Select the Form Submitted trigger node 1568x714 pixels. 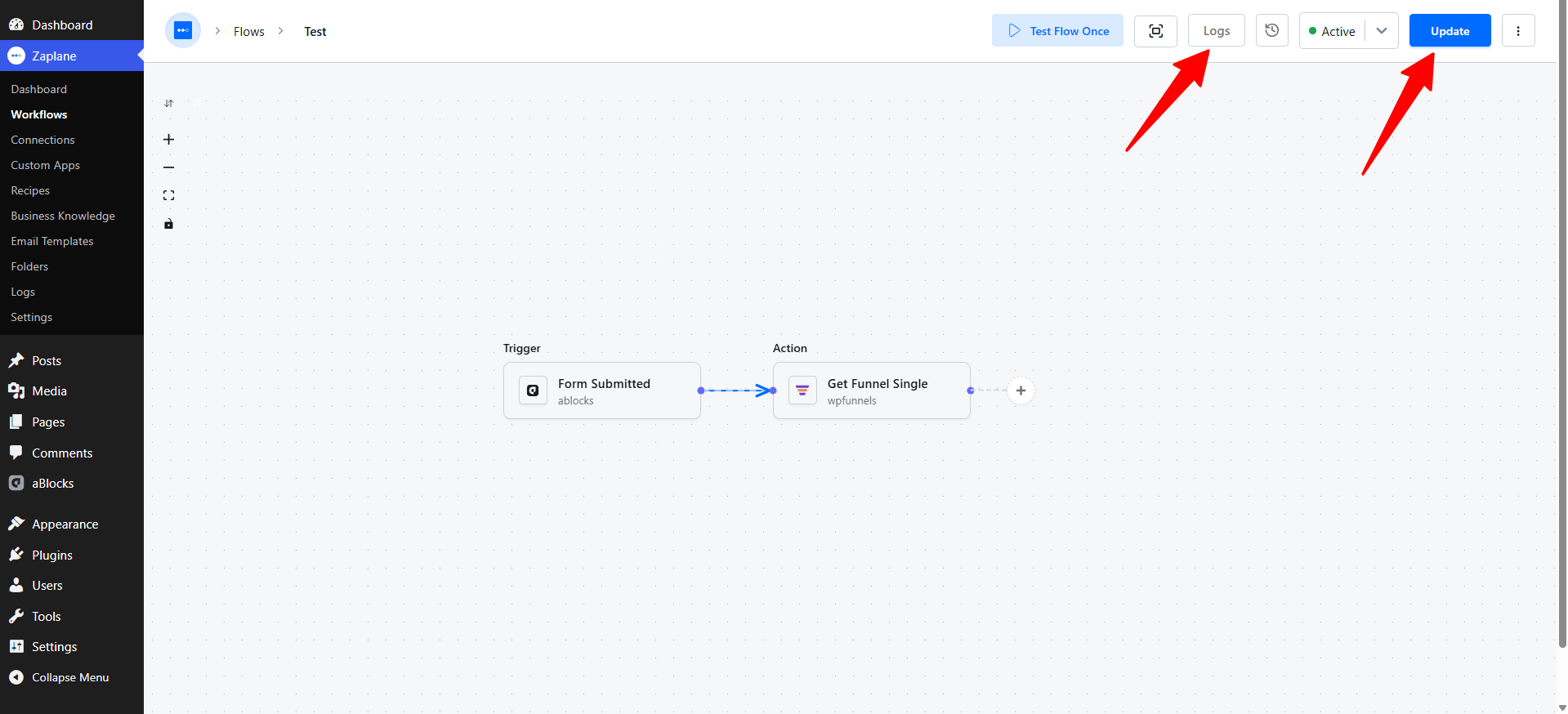602,390
